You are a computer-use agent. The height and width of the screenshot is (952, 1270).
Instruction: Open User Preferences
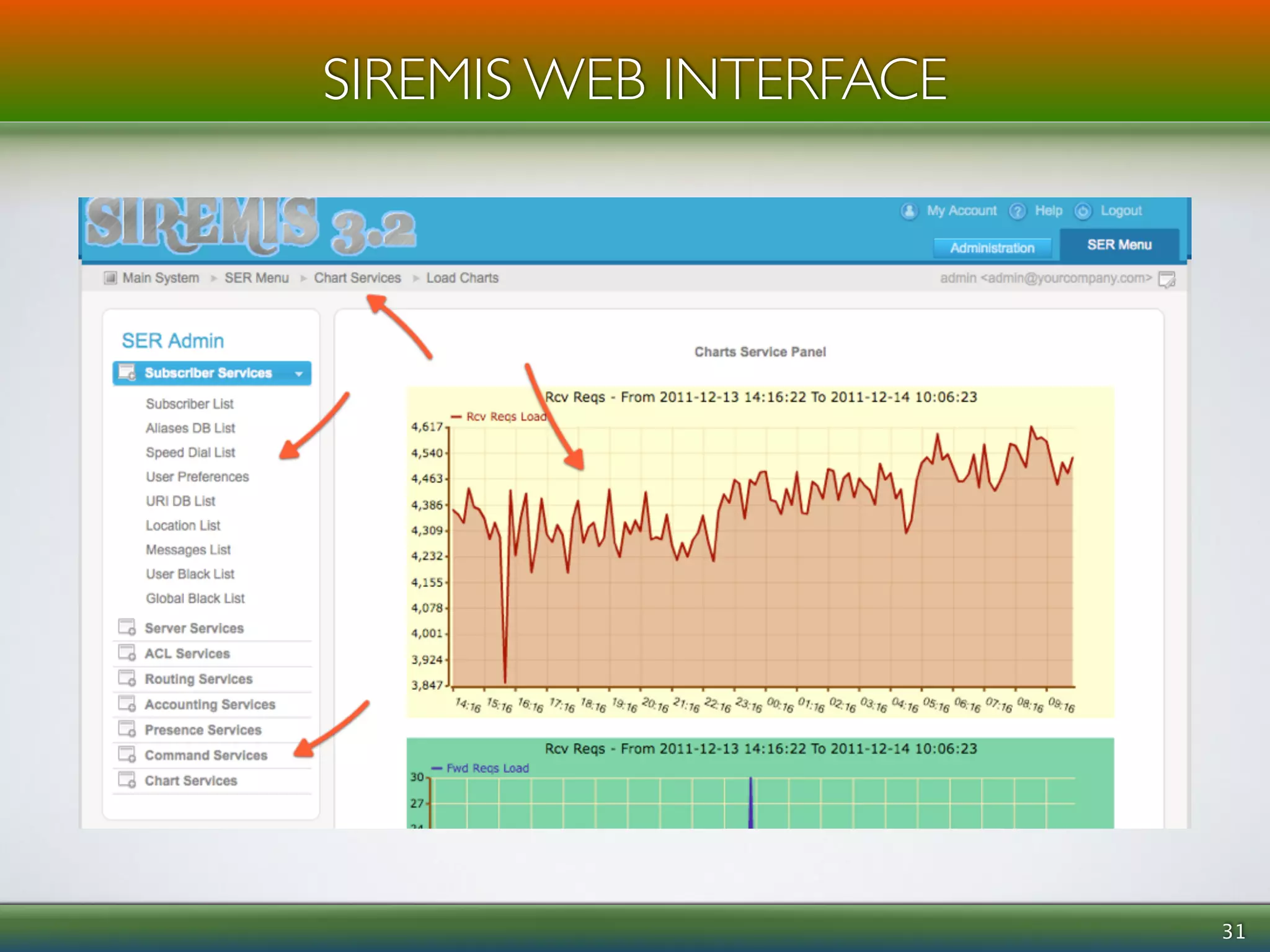(197, 477)
